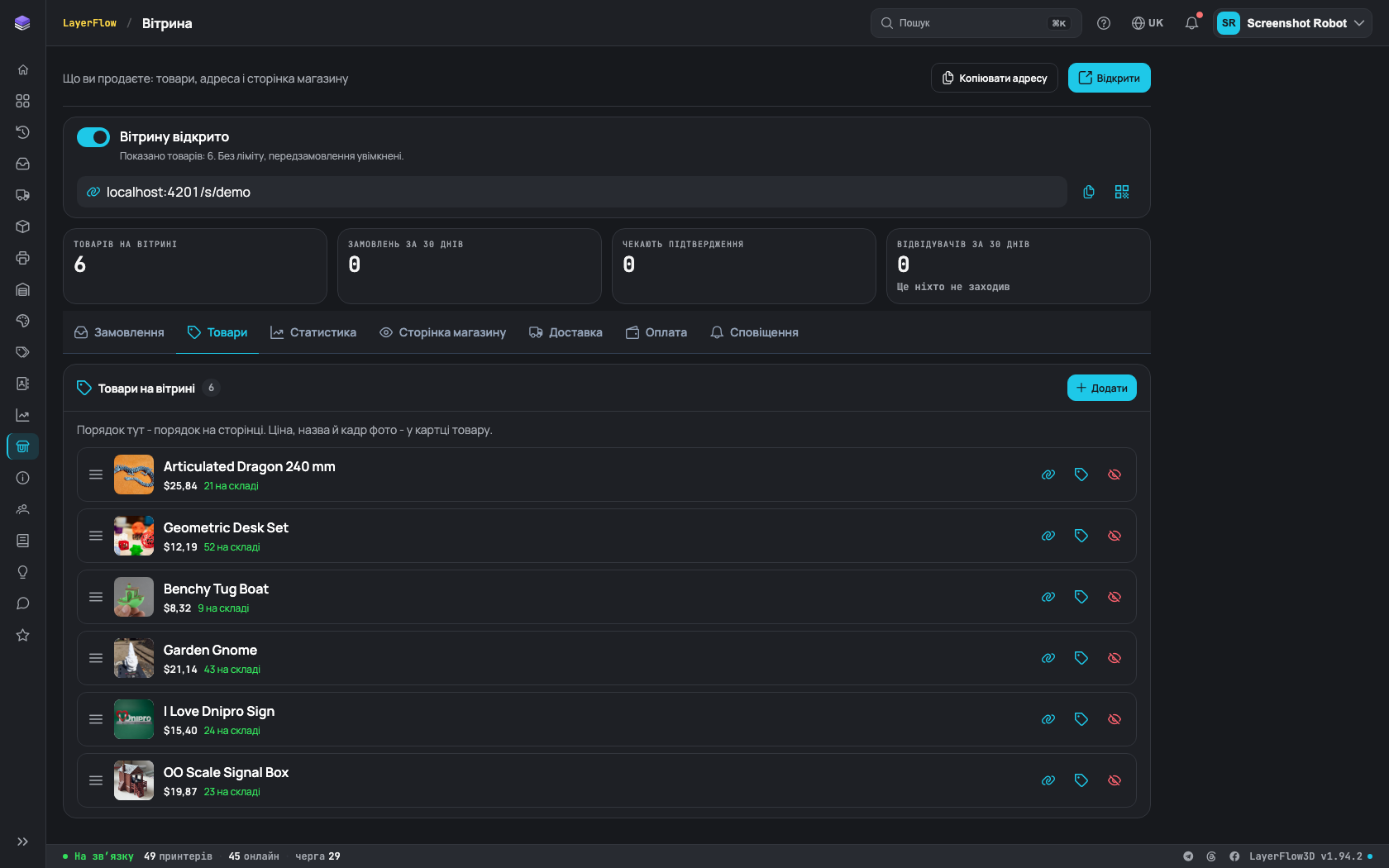Screen dimensions: 1389x868
Task: Open the home icon in sidebar
Action: coord(22,69)
